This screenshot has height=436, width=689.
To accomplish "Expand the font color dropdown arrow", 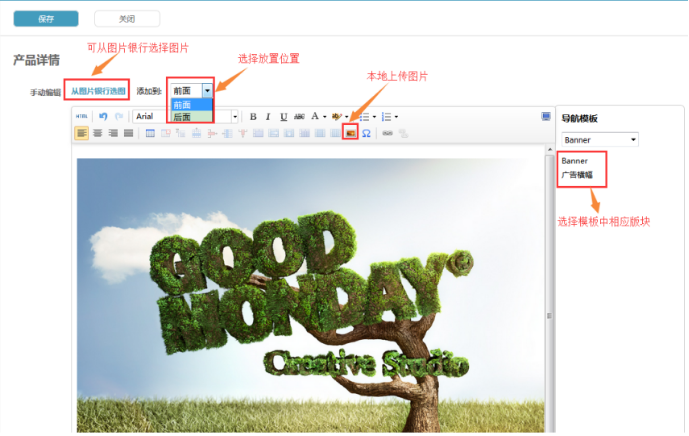I will point(325,116).
